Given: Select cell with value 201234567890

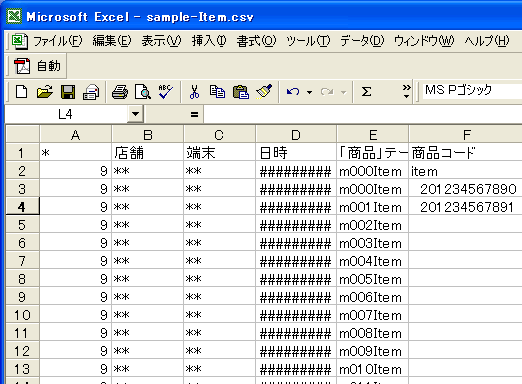Looking at the screenshot, I should tap(466, 189).
